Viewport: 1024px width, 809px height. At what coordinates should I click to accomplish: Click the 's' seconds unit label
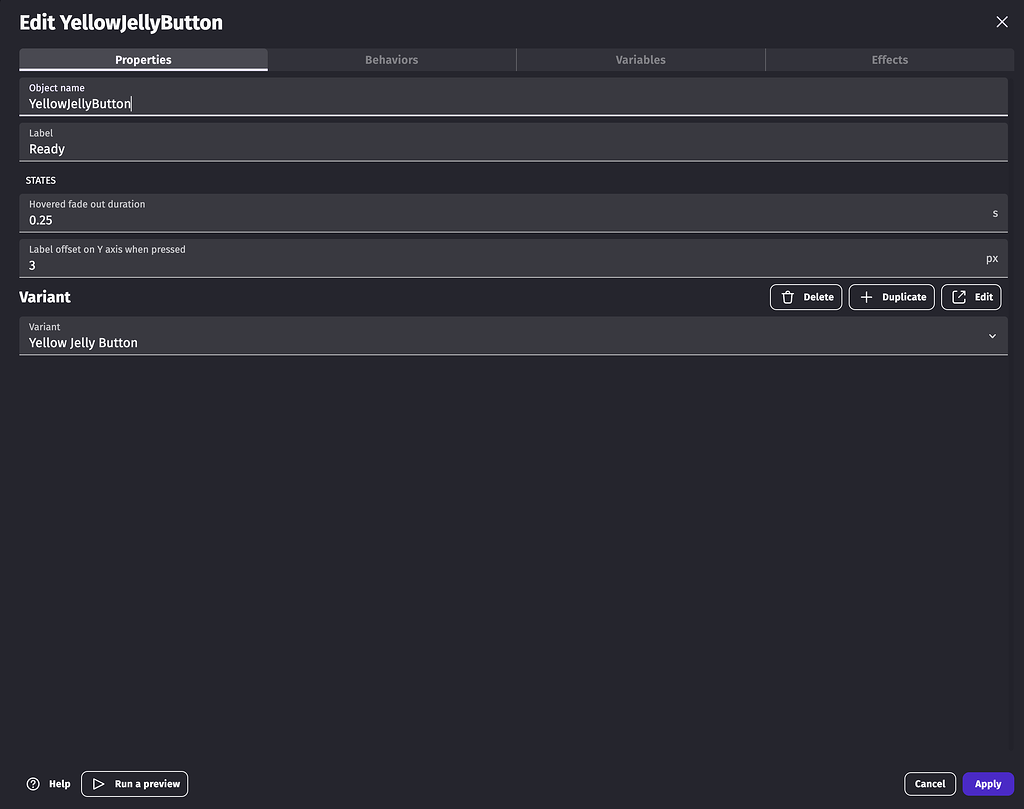(995, 213)
